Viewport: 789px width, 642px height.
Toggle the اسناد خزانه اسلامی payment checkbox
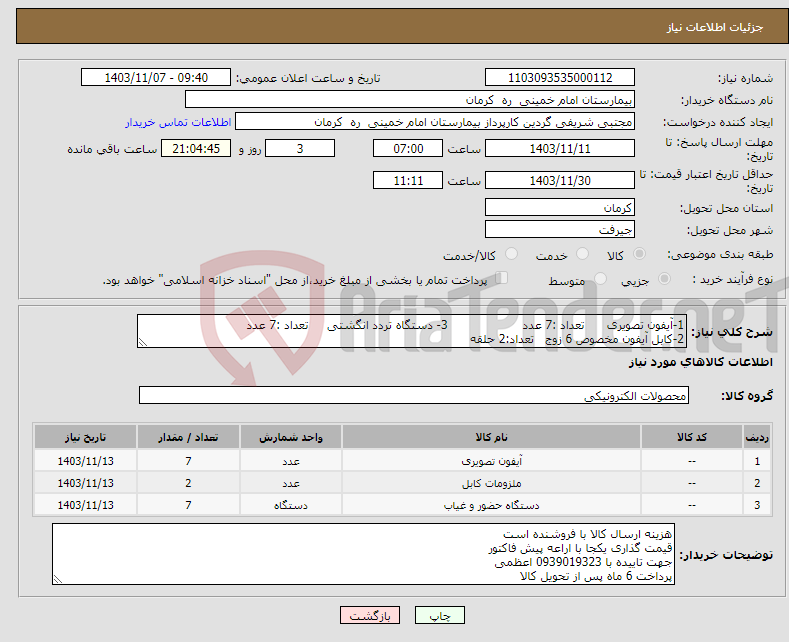pyautogui.click(x=502, y=278)
